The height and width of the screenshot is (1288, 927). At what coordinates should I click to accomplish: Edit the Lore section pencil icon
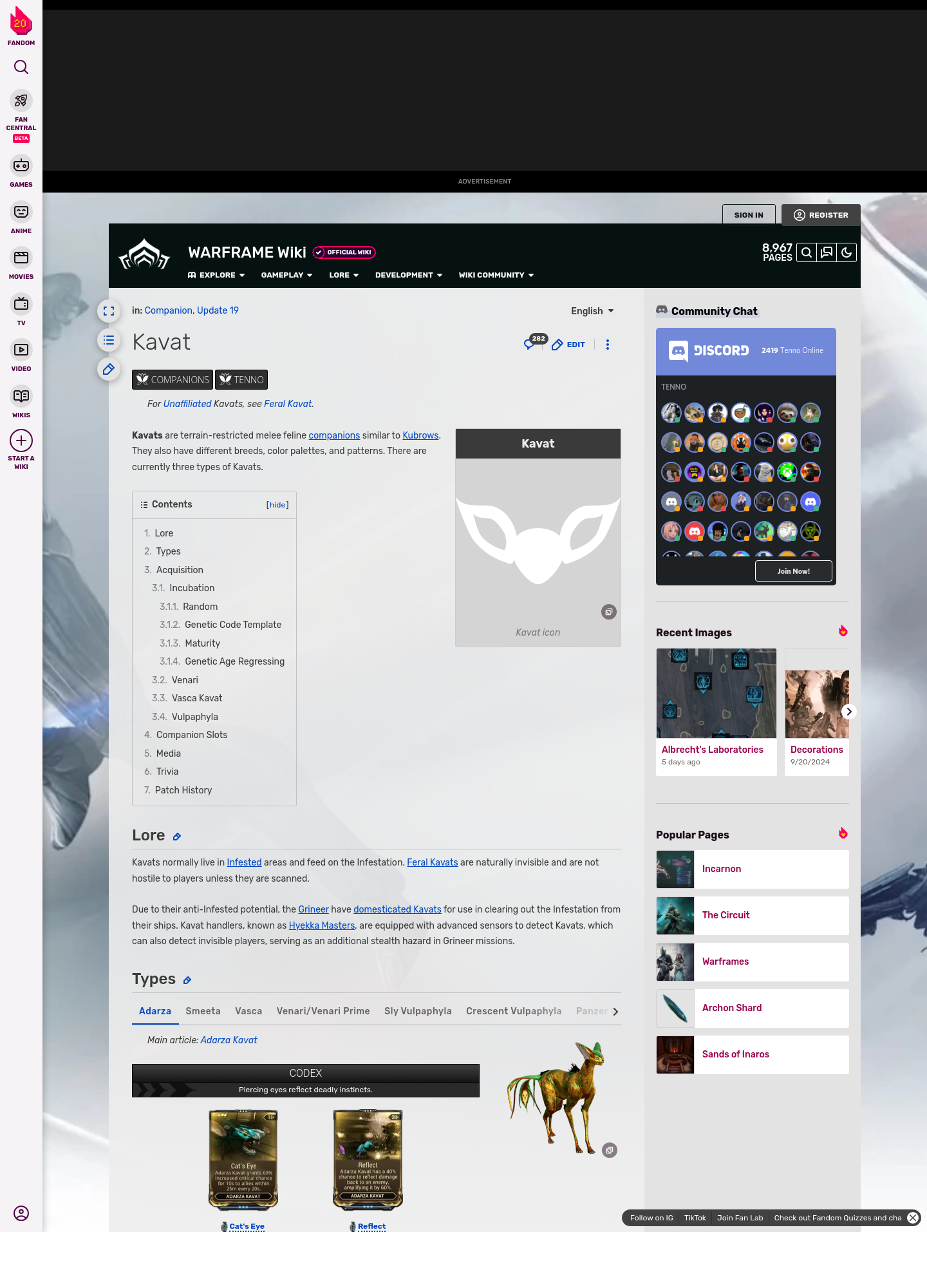pos(177,837)
